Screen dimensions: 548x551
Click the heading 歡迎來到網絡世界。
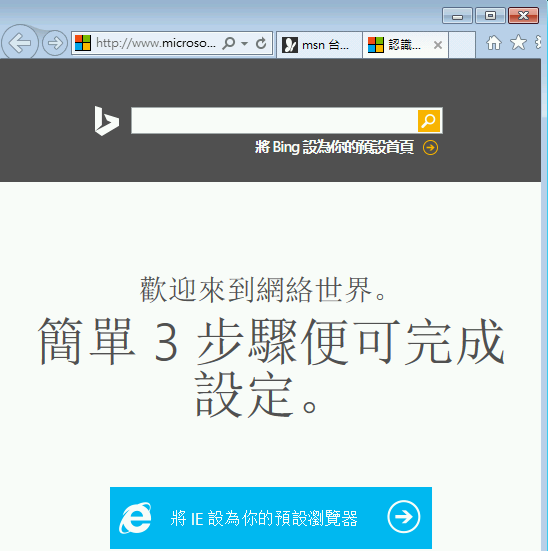pyautogui.click(x=264, y=290)
